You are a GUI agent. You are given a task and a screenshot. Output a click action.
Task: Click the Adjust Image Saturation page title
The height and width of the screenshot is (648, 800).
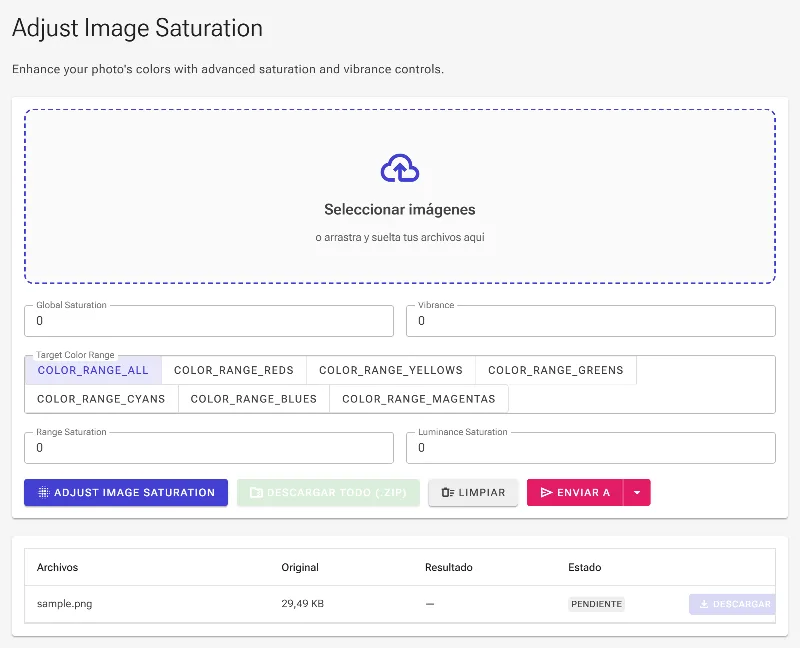(x=137, y=28)
